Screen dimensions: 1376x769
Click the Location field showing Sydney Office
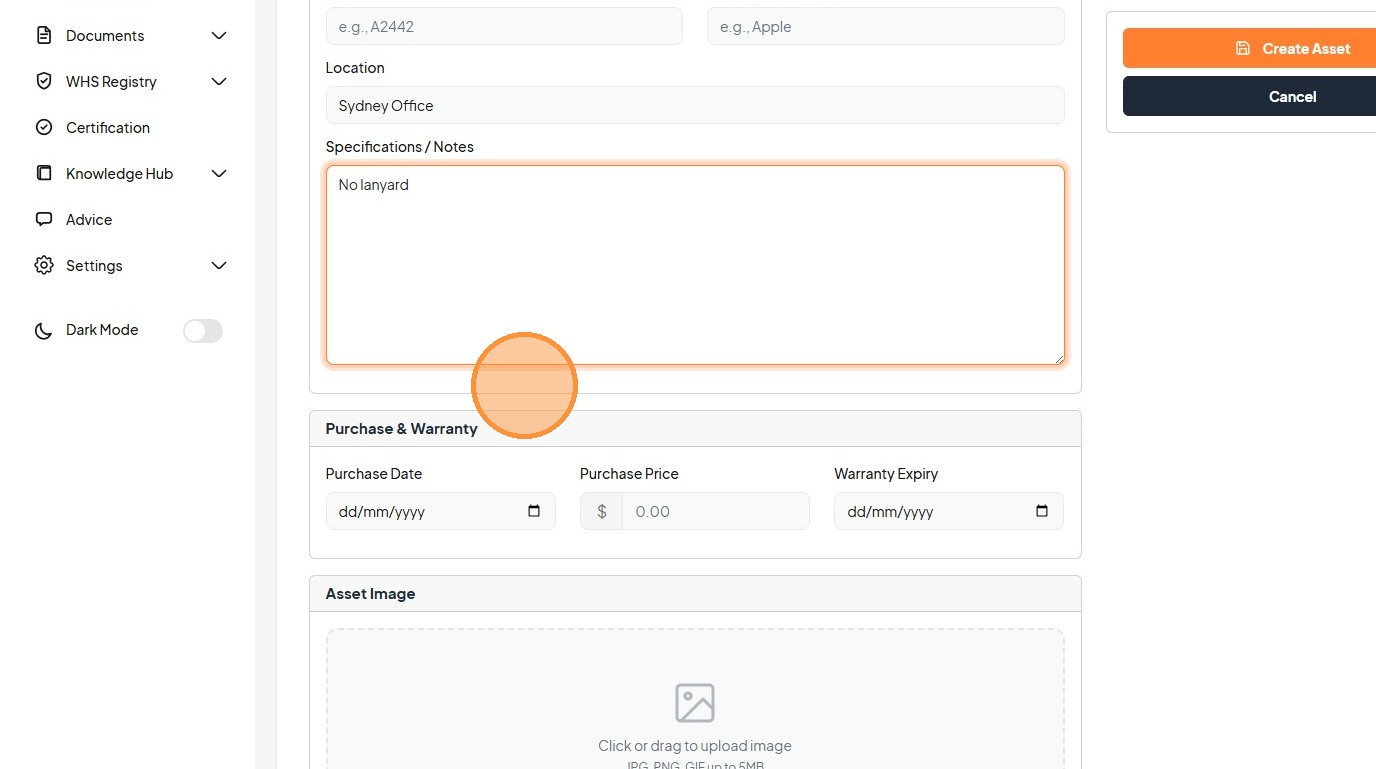[695, 105]
